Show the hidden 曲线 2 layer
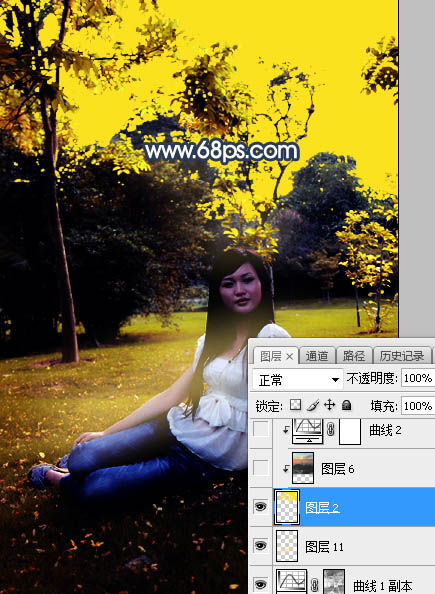Image resolution: width=435 pixels, height=594 pixels. [x=261, y=430]
